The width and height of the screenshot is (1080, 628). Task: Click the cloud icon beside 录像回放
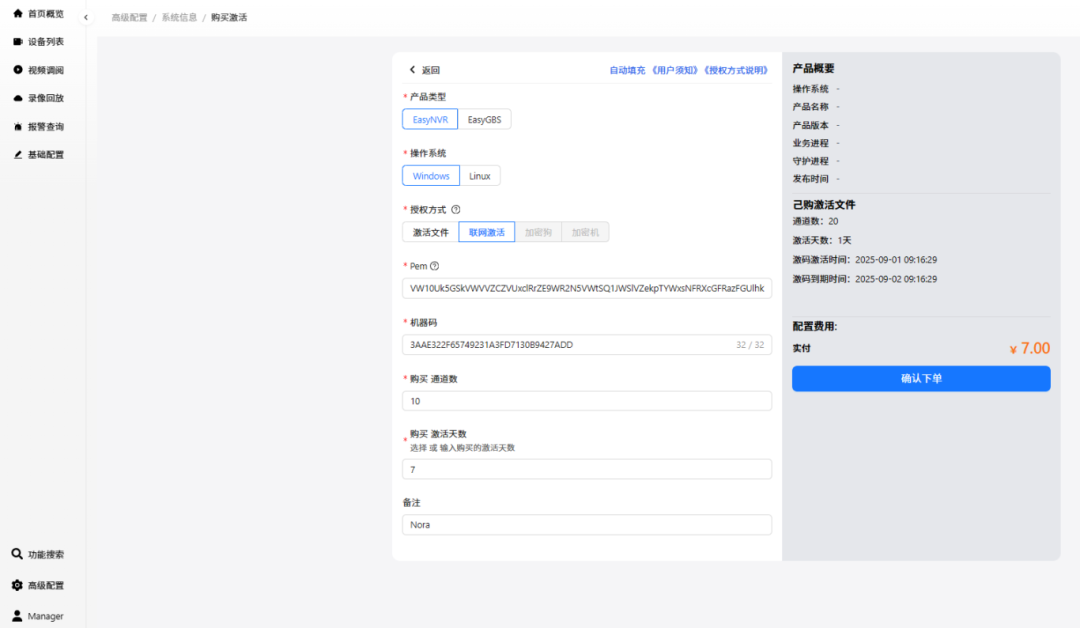(18, 98)
